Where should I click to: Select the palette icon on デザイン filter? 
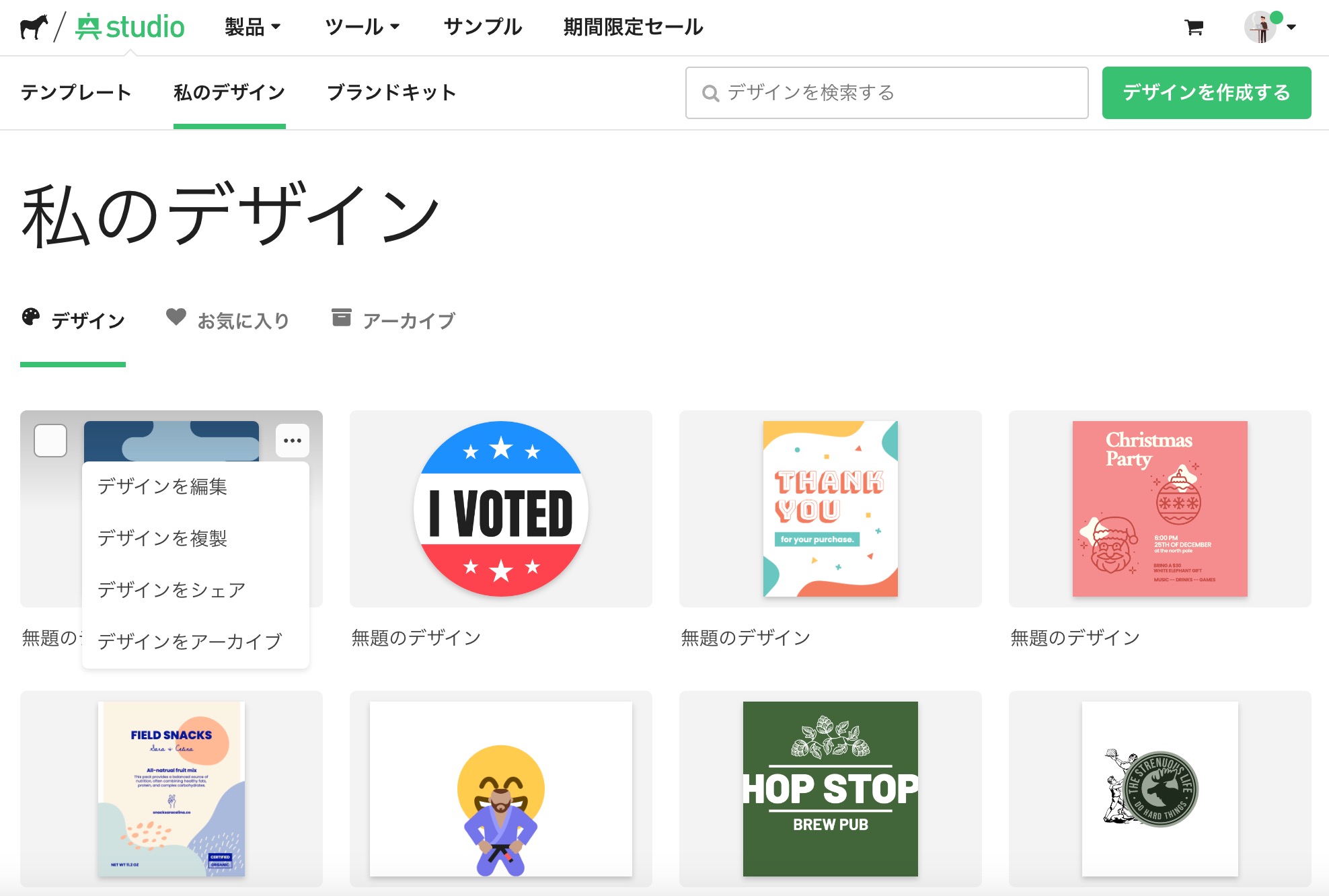(28, 319)
